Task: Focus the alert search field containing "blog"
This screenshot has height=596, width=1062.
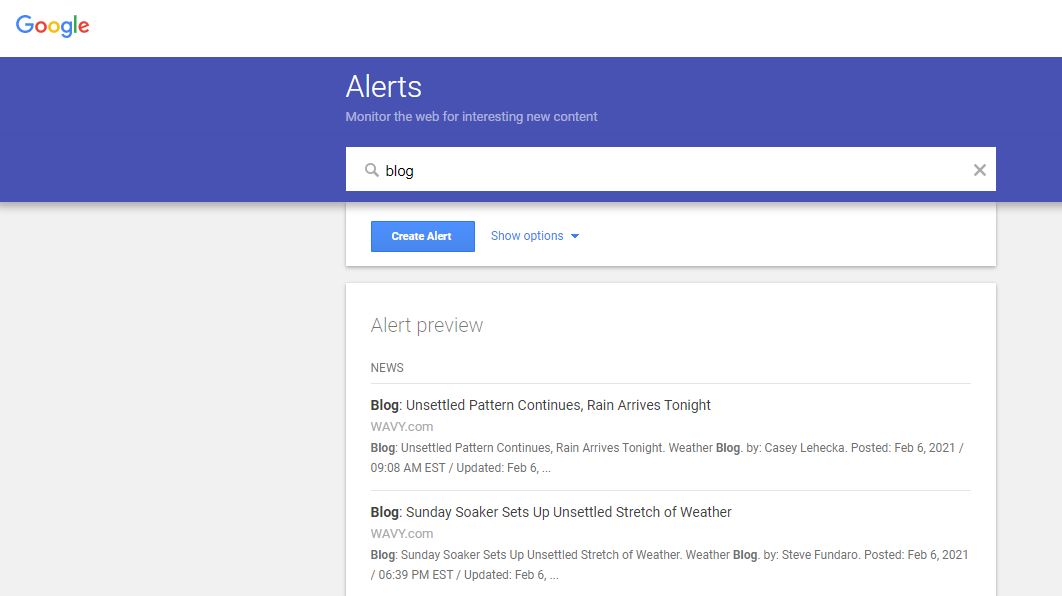Action: click(x=671, y=169)
